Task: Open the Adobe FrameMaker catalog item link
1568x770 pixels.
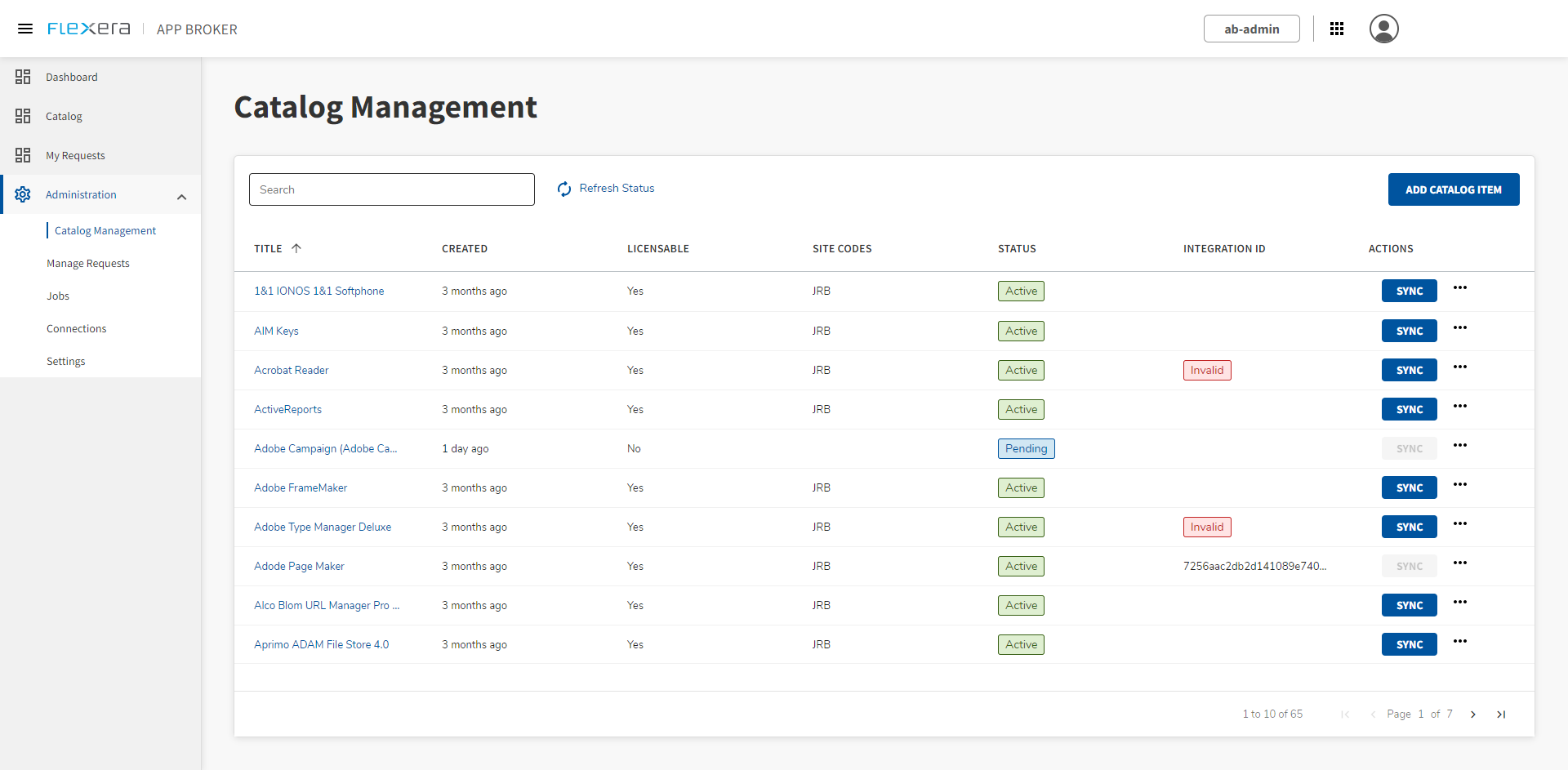Action: [x=301, y=487]
